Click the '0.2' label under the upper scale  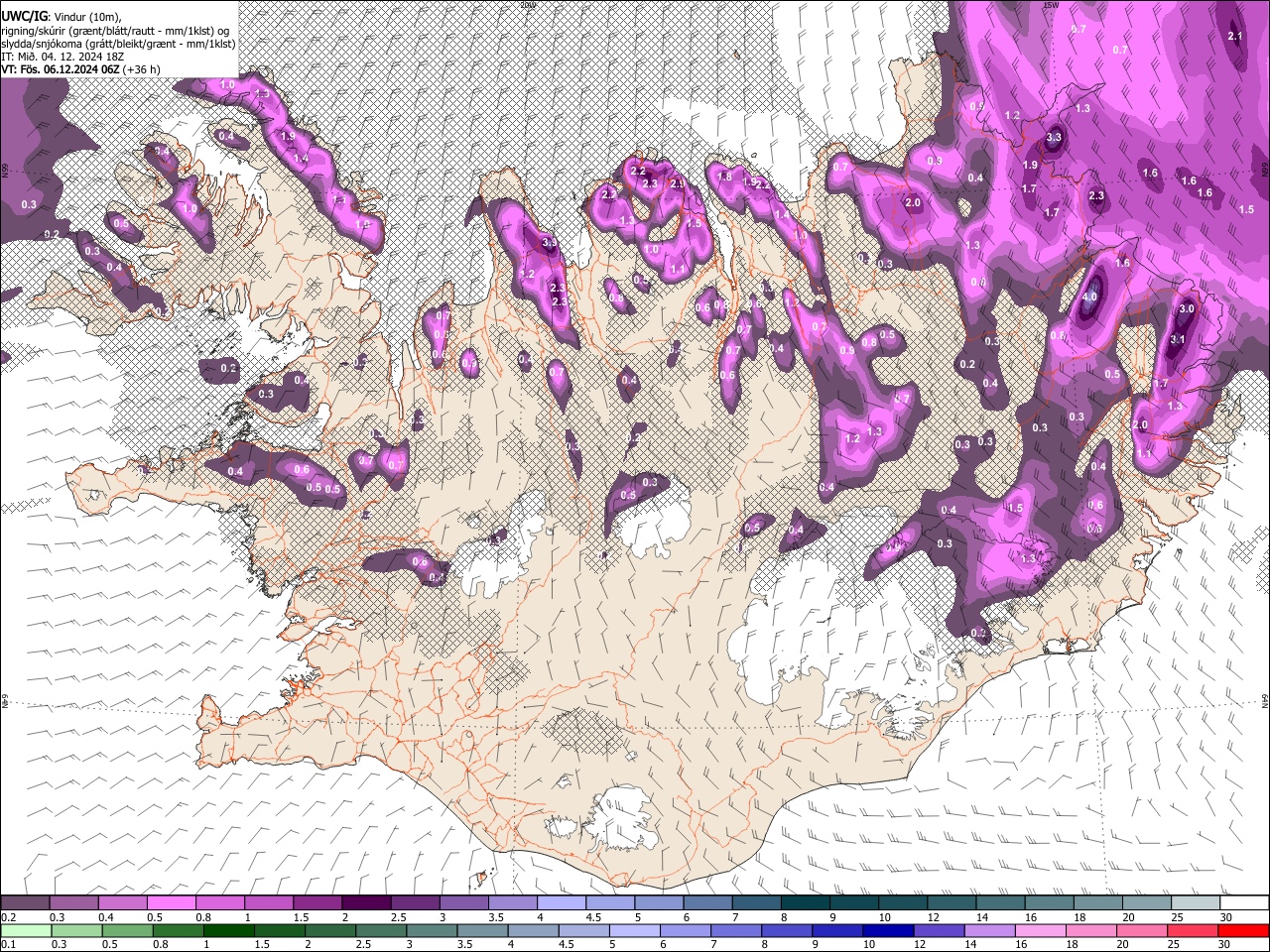point(7,917)
